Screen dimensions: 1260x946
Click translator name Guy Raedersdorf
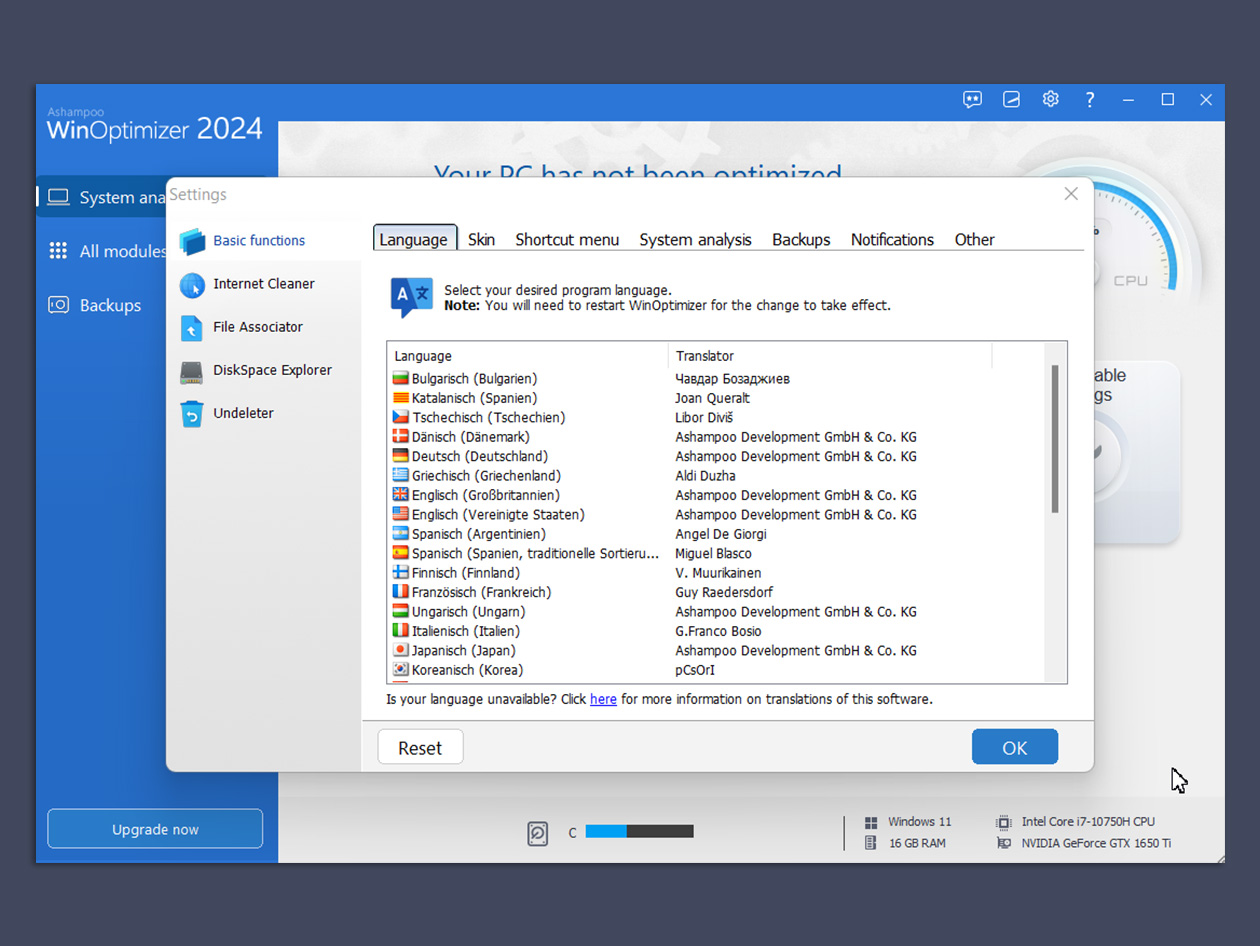point(724,592)
